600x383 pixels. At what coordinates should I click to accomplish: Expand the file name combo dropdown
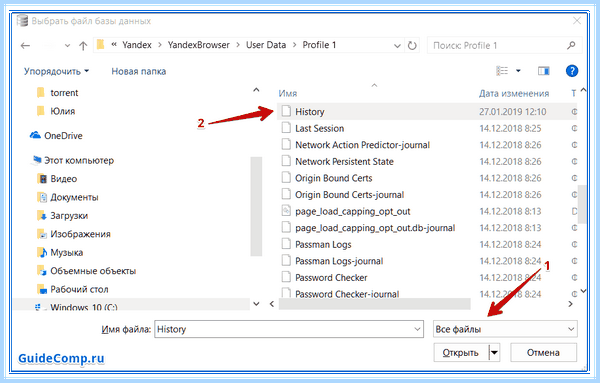417,329
